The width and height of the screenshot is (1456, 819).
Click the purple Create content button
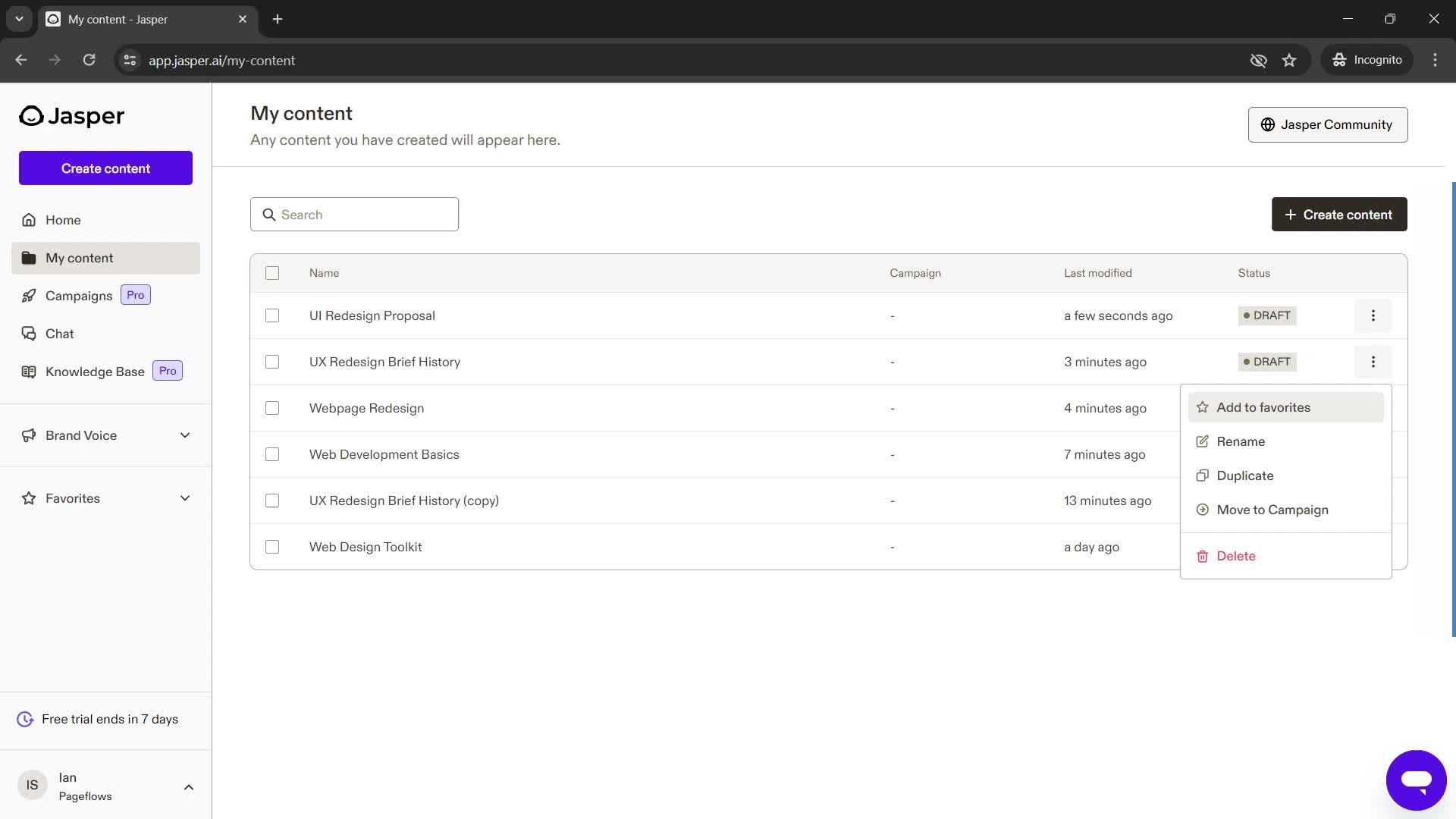[105, 168]
